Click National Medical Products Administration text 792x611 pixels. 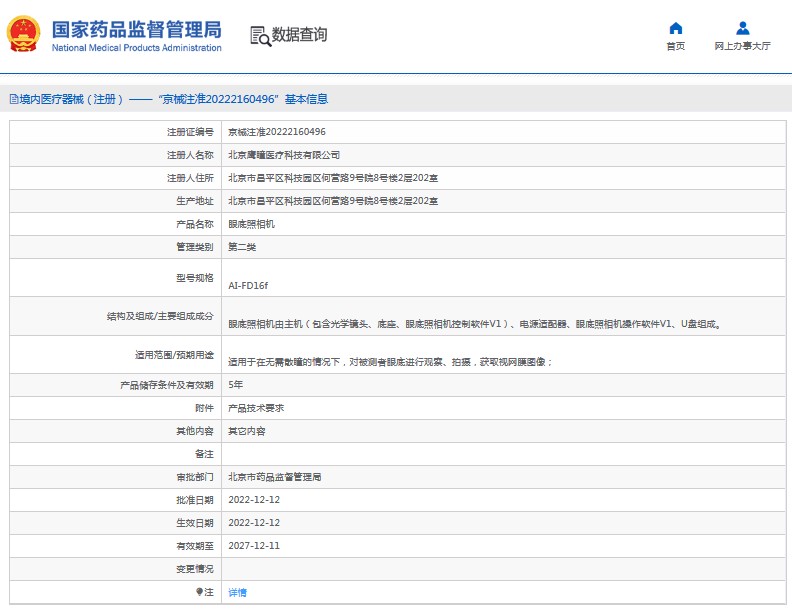pos(136,48)
